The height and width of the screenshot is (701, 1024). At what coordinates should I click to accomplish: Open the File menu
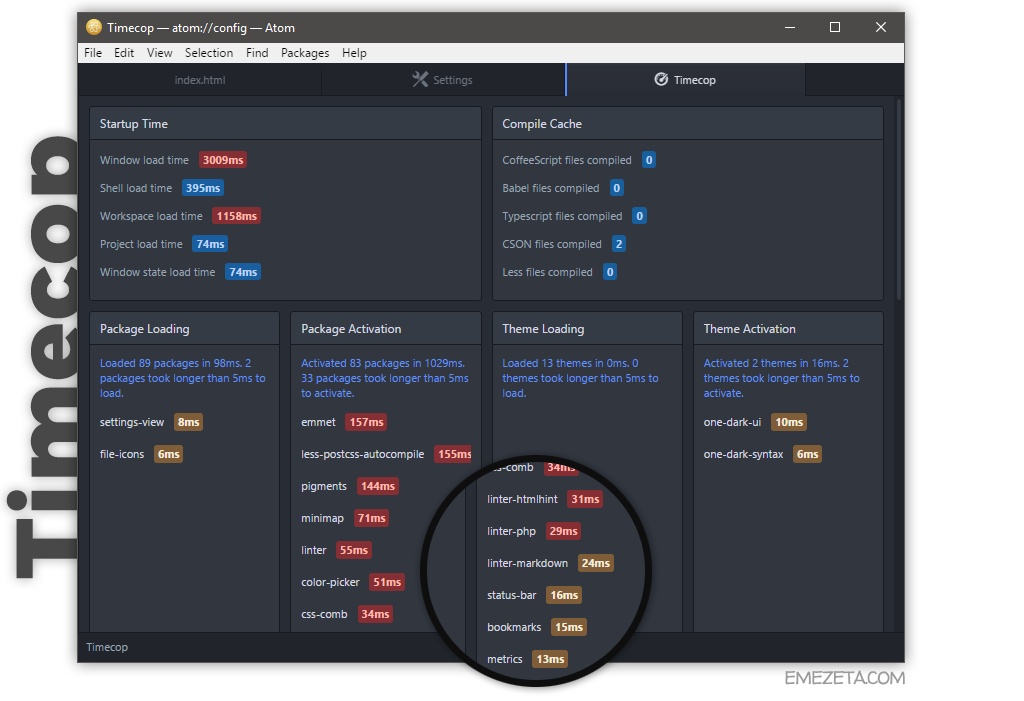93,53
